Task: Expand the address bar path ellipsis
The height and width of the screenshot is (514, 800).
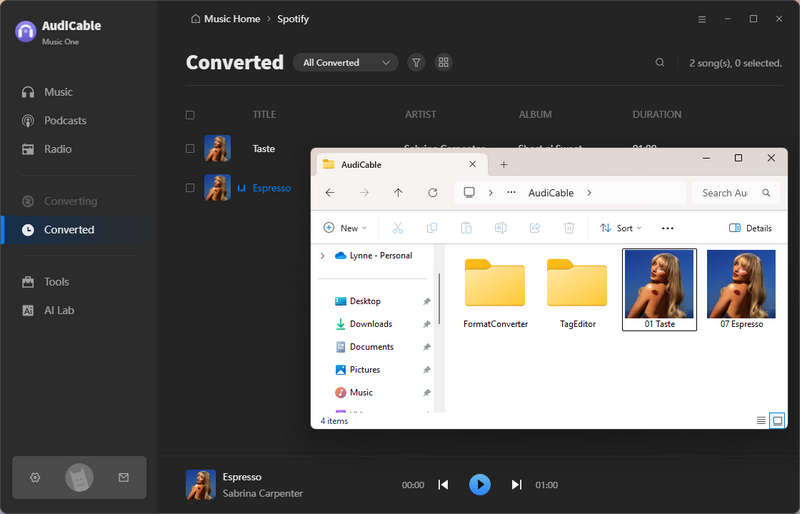Action: pyautogui.click(x=511, y=193)
